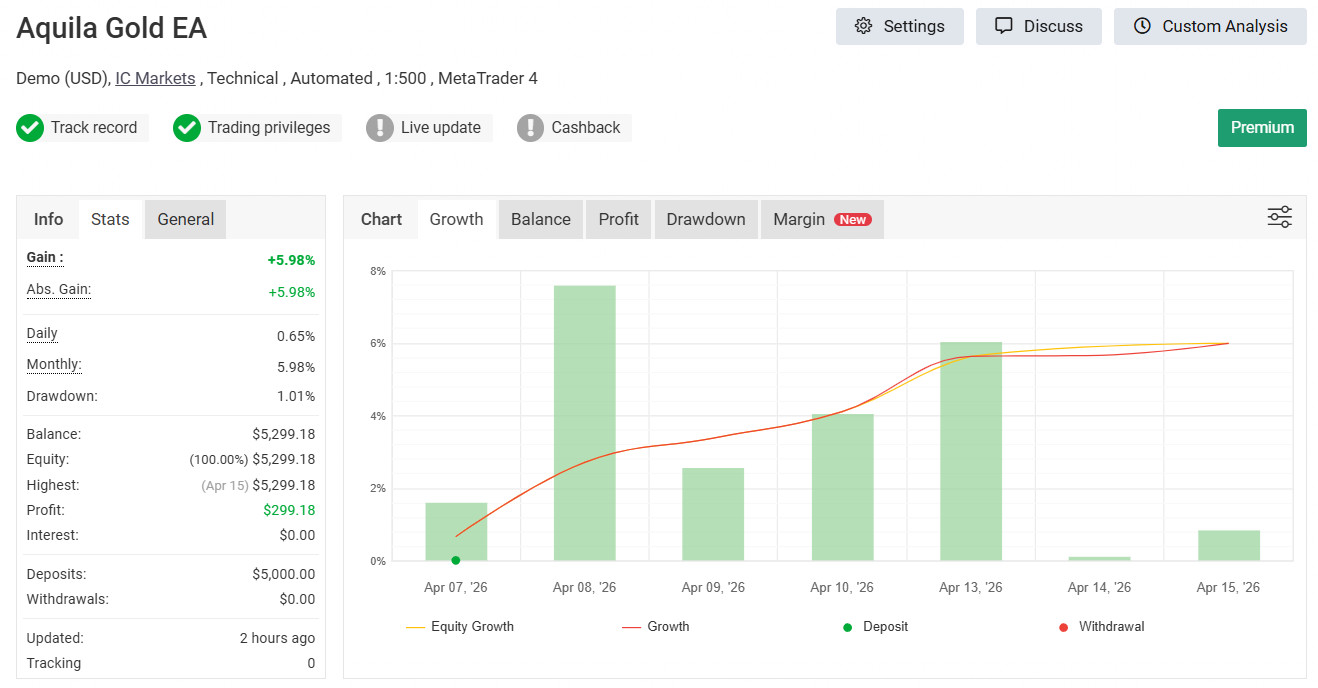Switch to the General tab
This screenshot has width=1318, height=688.
click(x=186, y=219)
